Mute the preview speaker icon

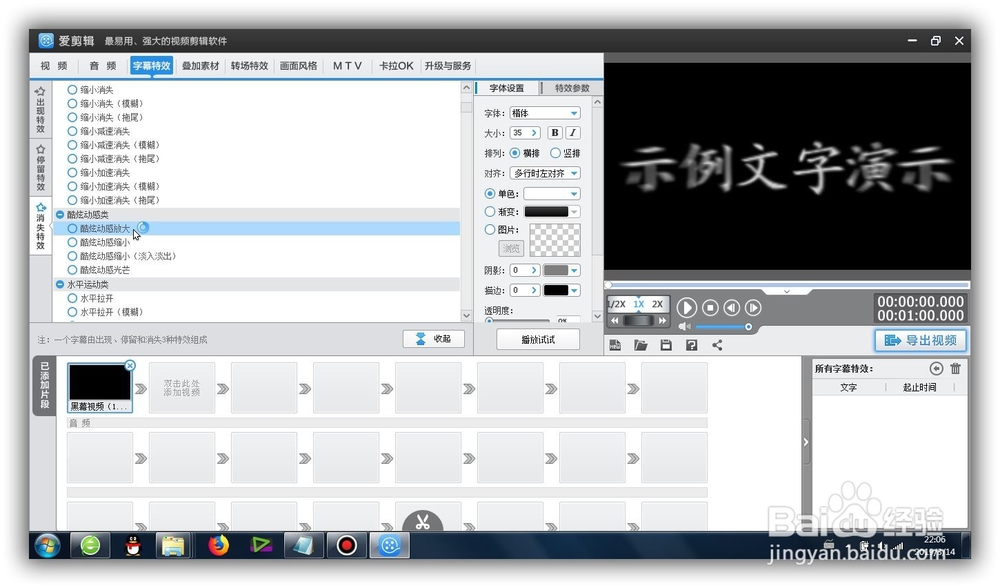[684, 327]
